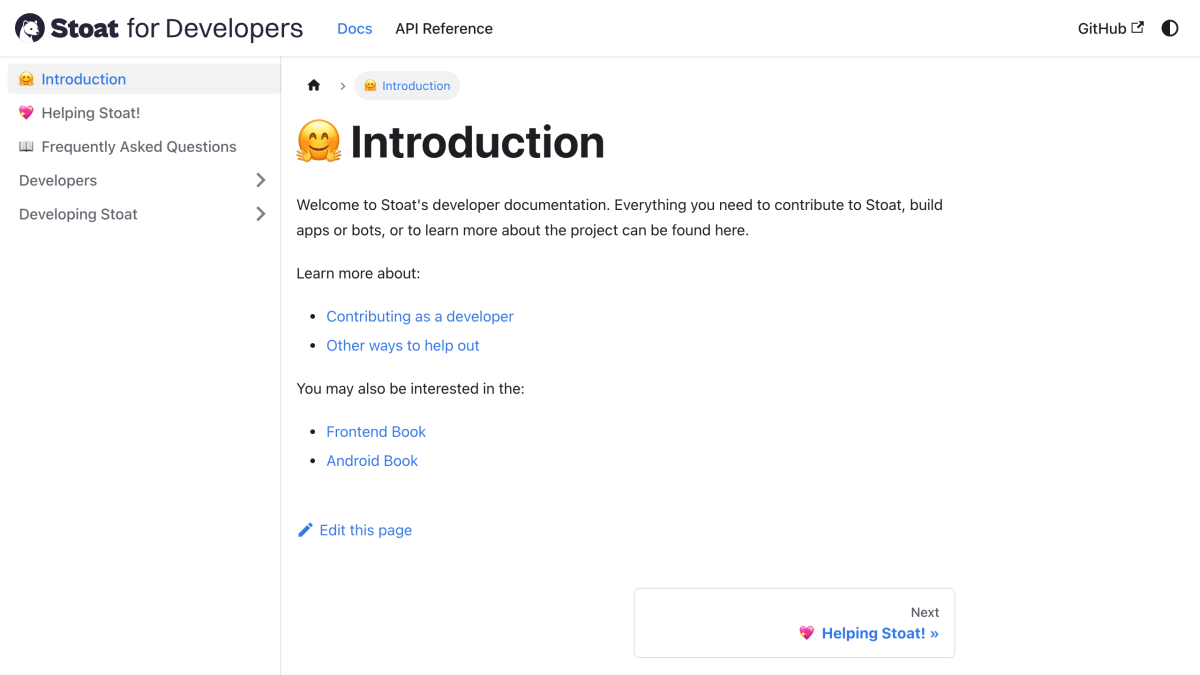Follow the Frontend Book link
The height and width of the screenshot is (675, 1200).
tap(376, 432)
